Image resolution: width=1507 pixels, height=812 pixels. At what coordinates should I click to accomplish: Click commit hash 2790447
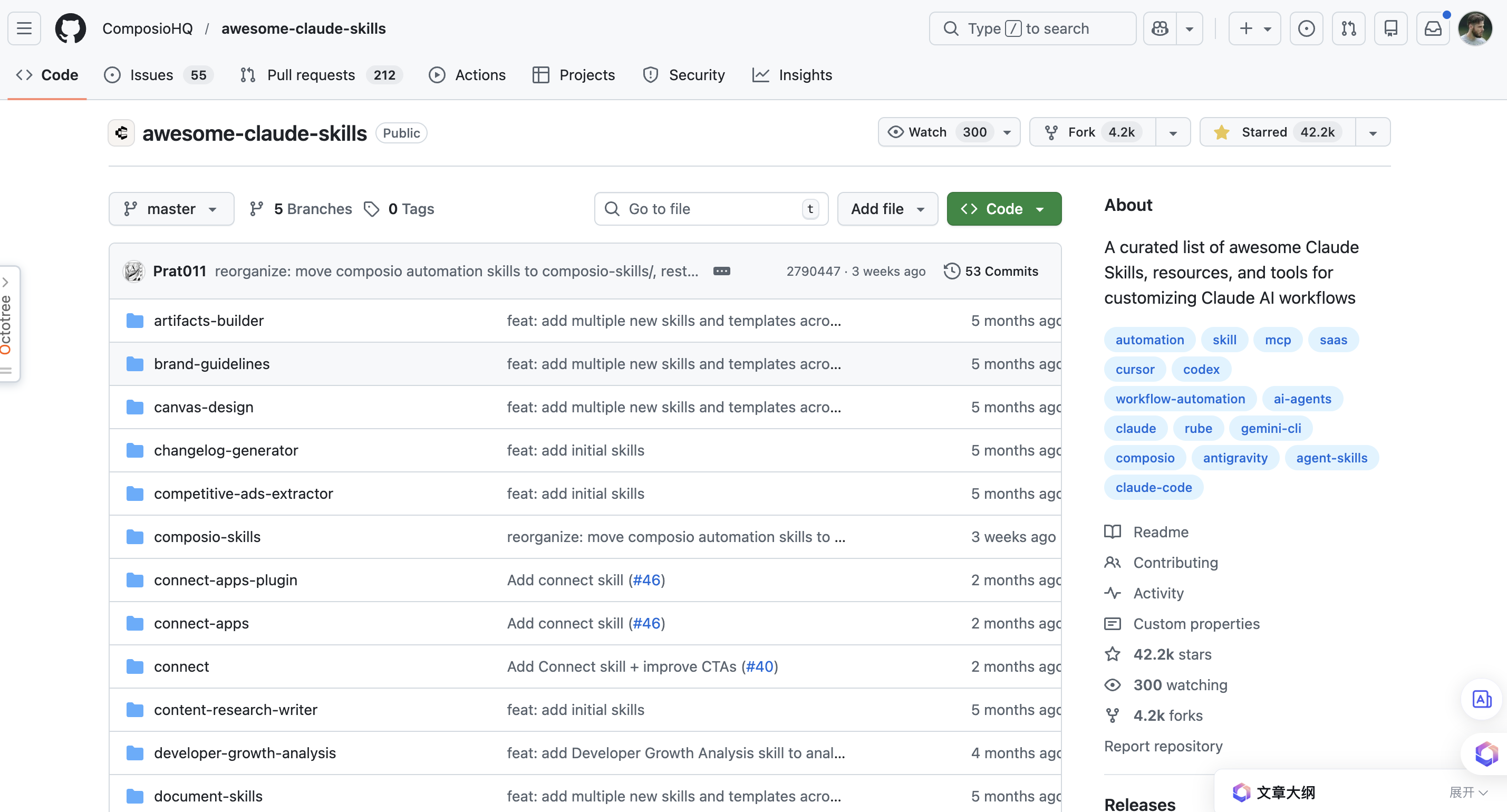[x=813, y=271]
